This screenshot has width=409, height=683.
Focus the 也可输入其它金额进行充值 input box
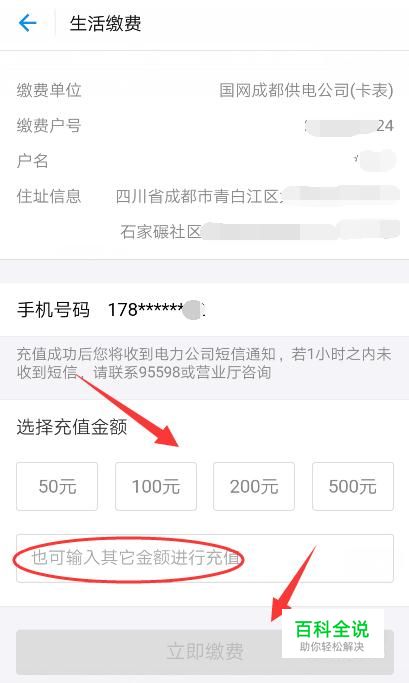(x=205, y=558)
